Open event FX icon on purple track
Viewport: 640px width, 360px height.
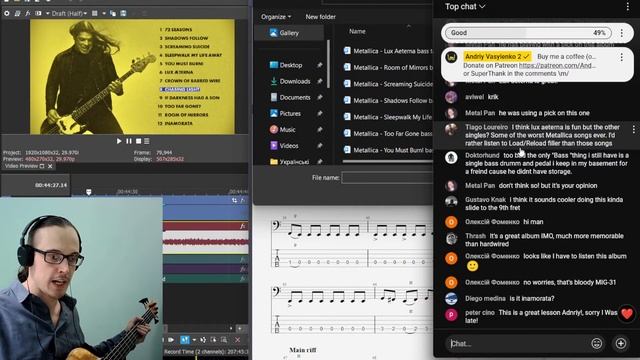point(243,269)
